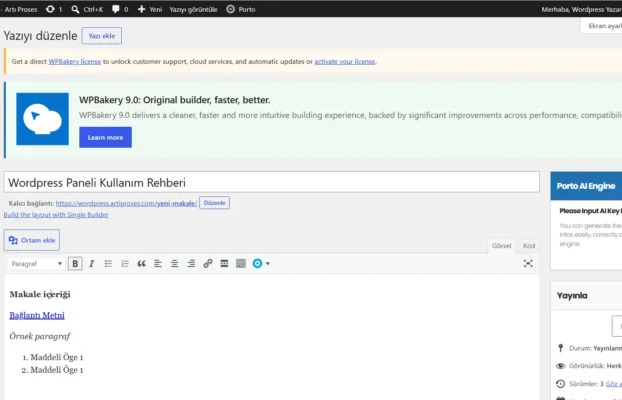Click the Bağlantı Metni link in editor

[37, 315]
